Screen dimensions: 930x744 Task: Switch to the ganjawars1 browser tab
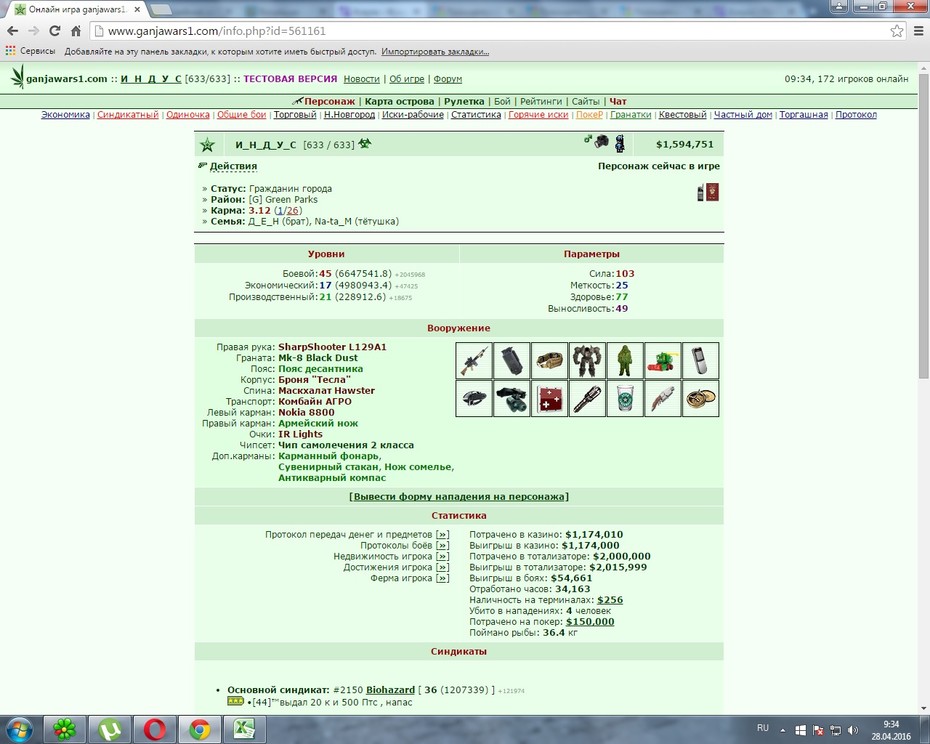pos(77,9)
